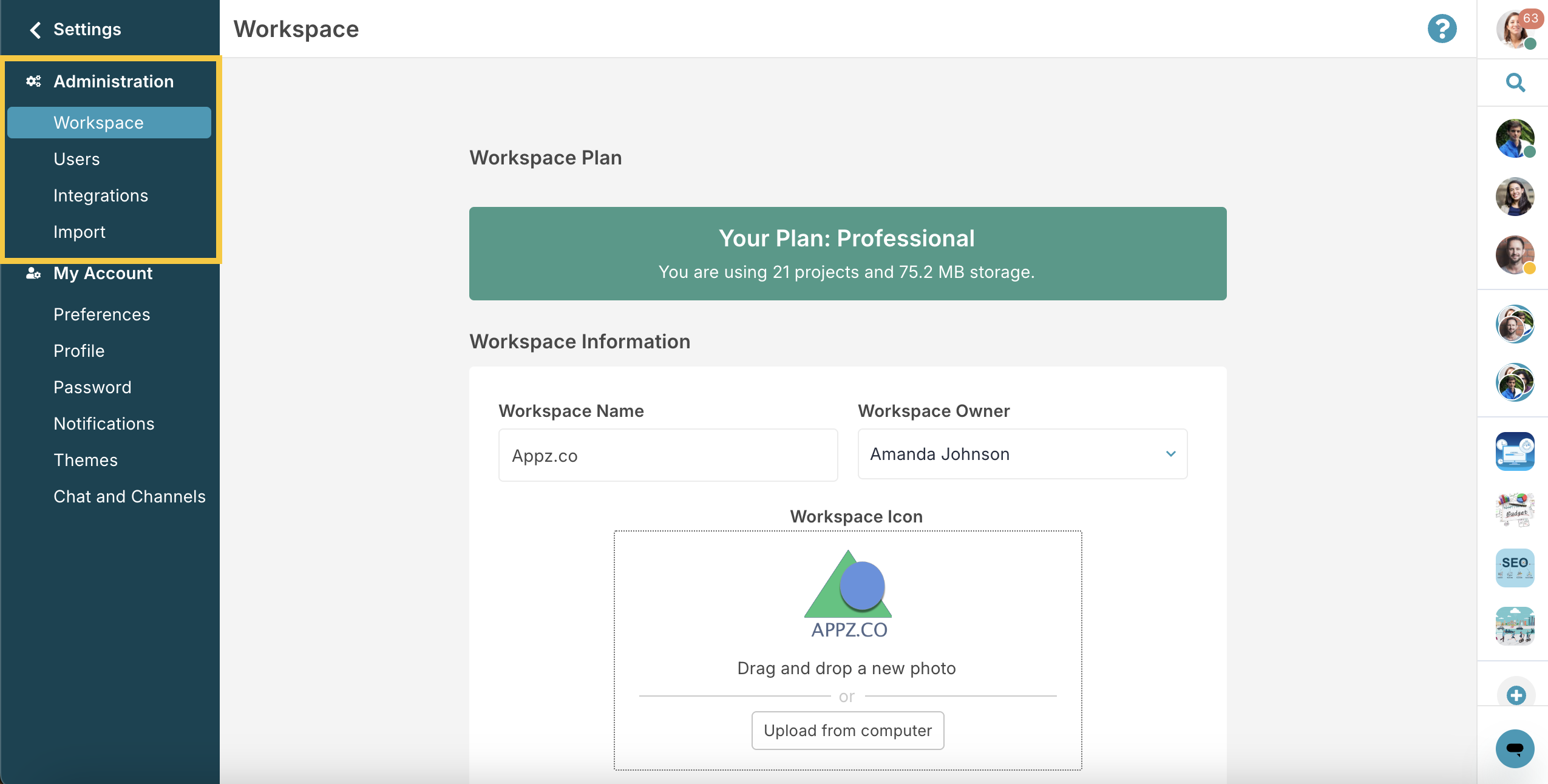The height and width of the screenshot is (784, 1548).
Task: Click the Settings back link
Action: click(87, 29)
